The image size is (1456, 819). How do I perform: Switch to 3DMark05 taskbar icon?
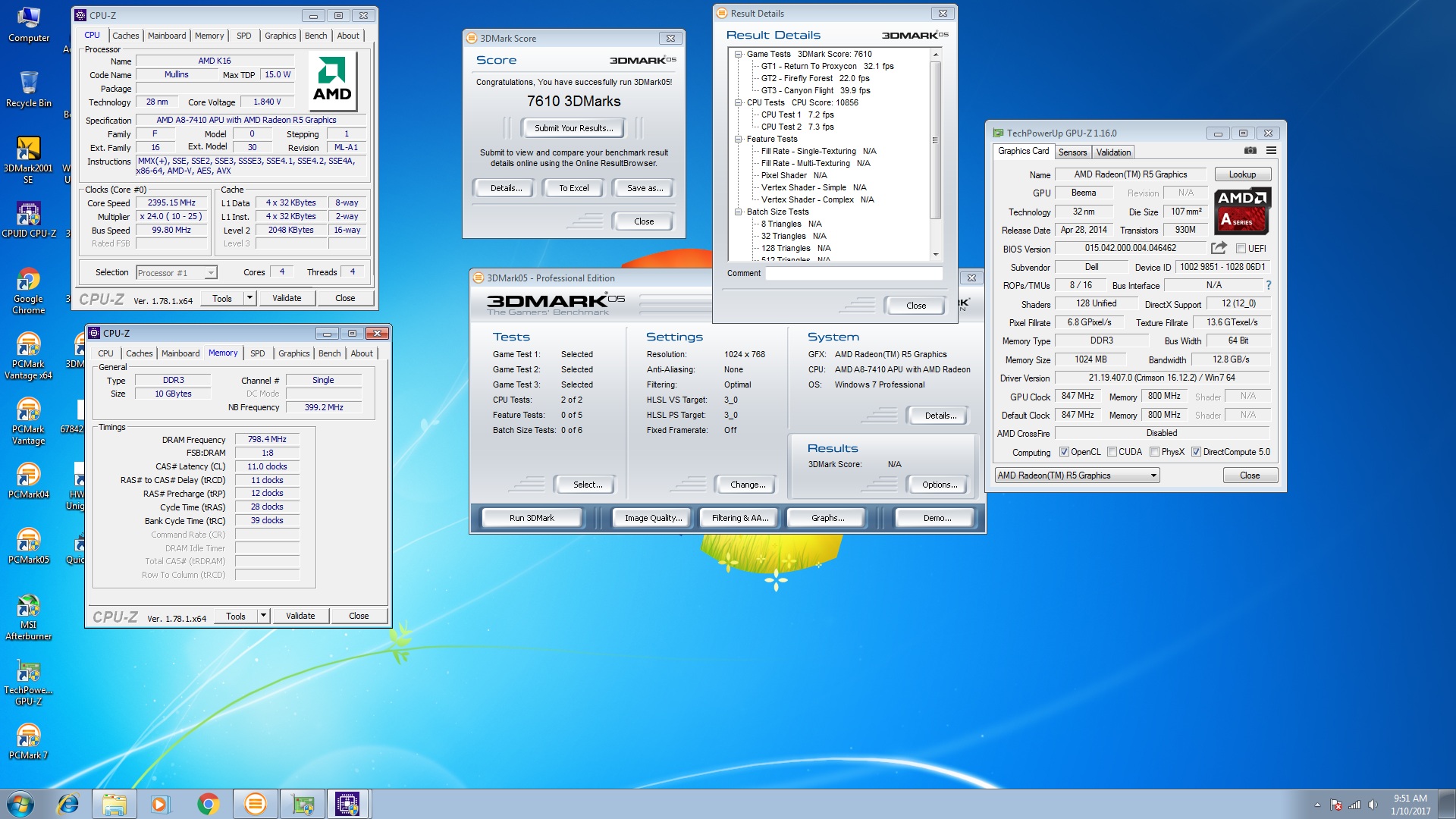(x=255, y=804)
